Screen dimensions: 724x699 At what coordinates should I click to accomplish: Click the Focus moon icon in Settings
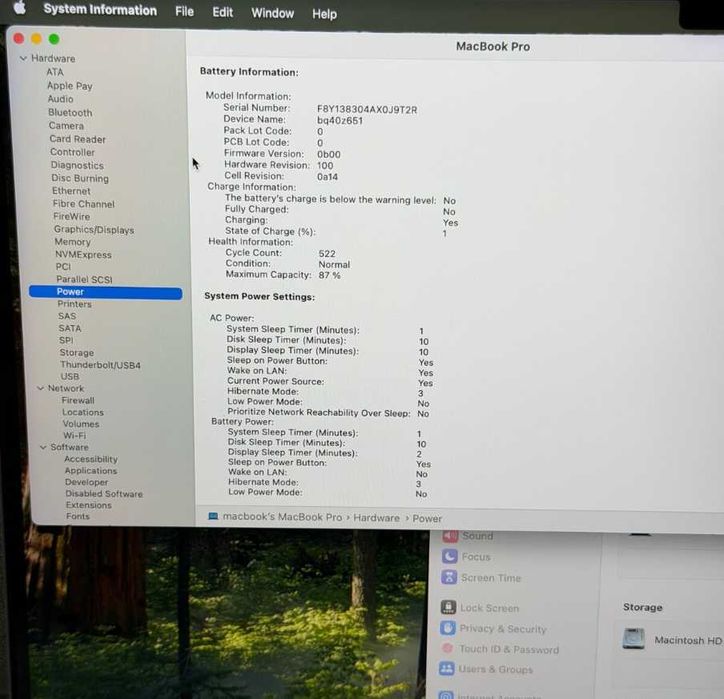click(449, 556)
